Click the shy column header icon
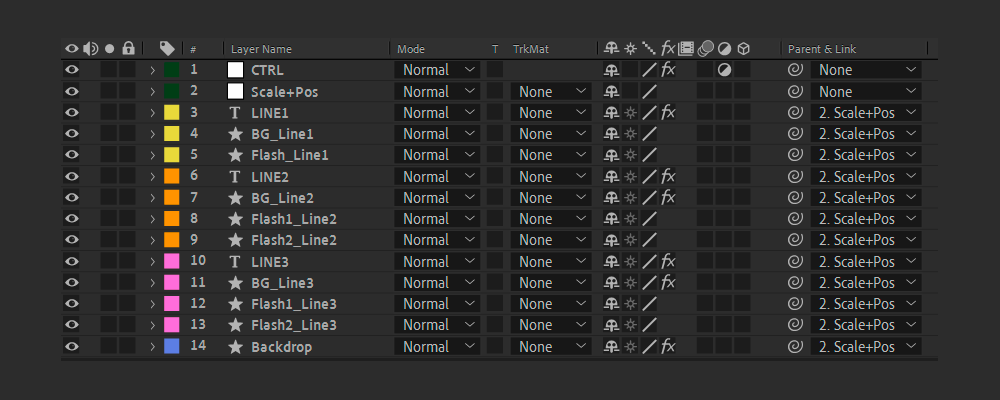Image resolution: width=1000 pixels, height=400 pixels. click(x=612, y=48)
